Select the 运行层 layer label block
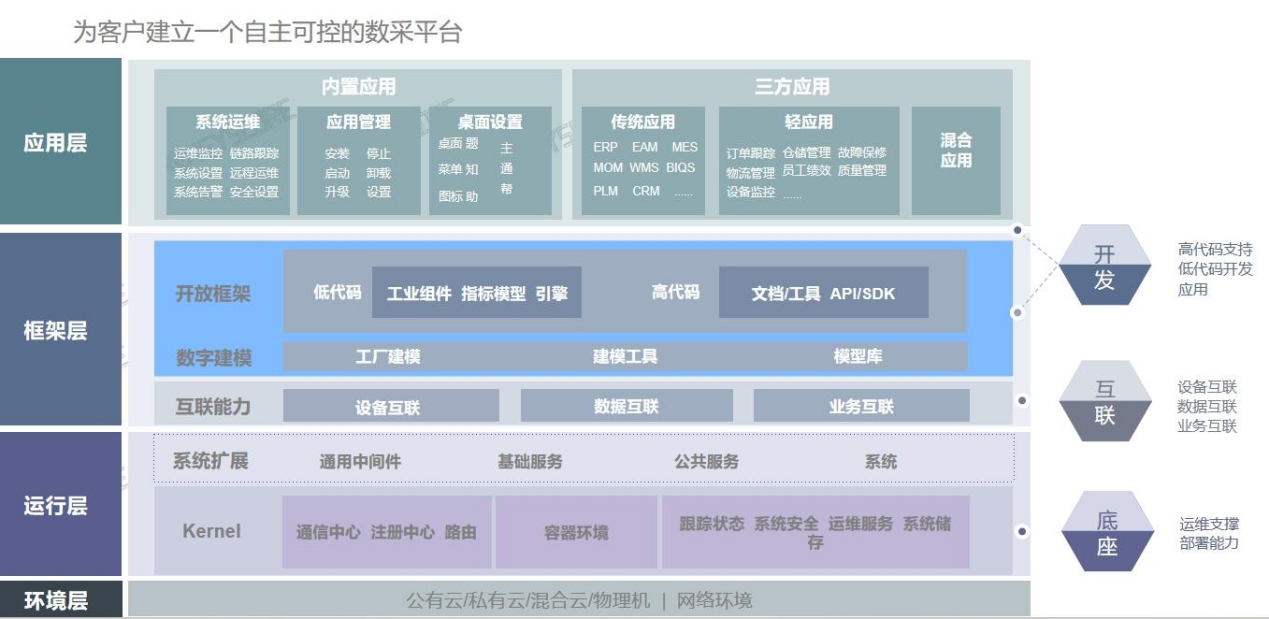This screenshot has width=1269, height=619. pyautogui.click(x=61, y=505)
